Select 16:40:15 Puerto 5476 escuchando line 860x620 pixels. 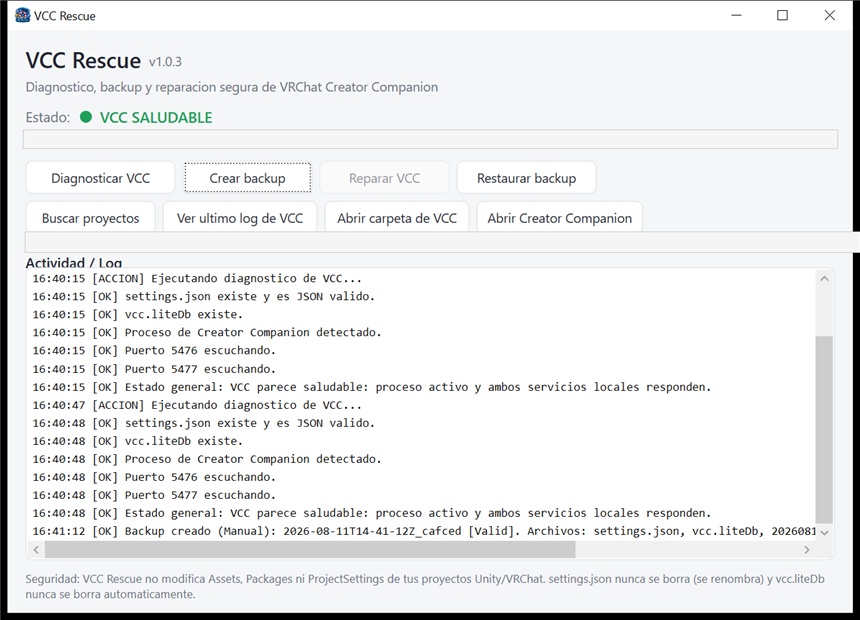(x=154, y=351)
